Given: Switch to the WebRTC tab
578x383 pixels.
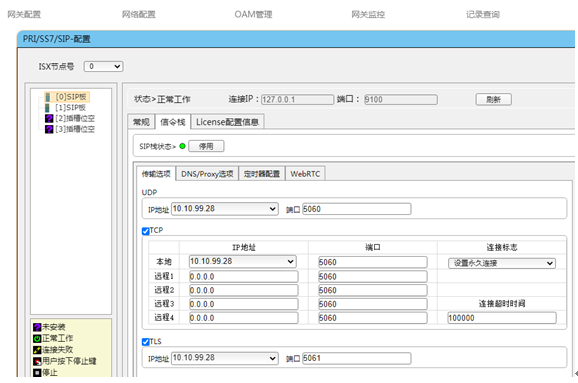Looking at the screenshot, I should [305, 174].
